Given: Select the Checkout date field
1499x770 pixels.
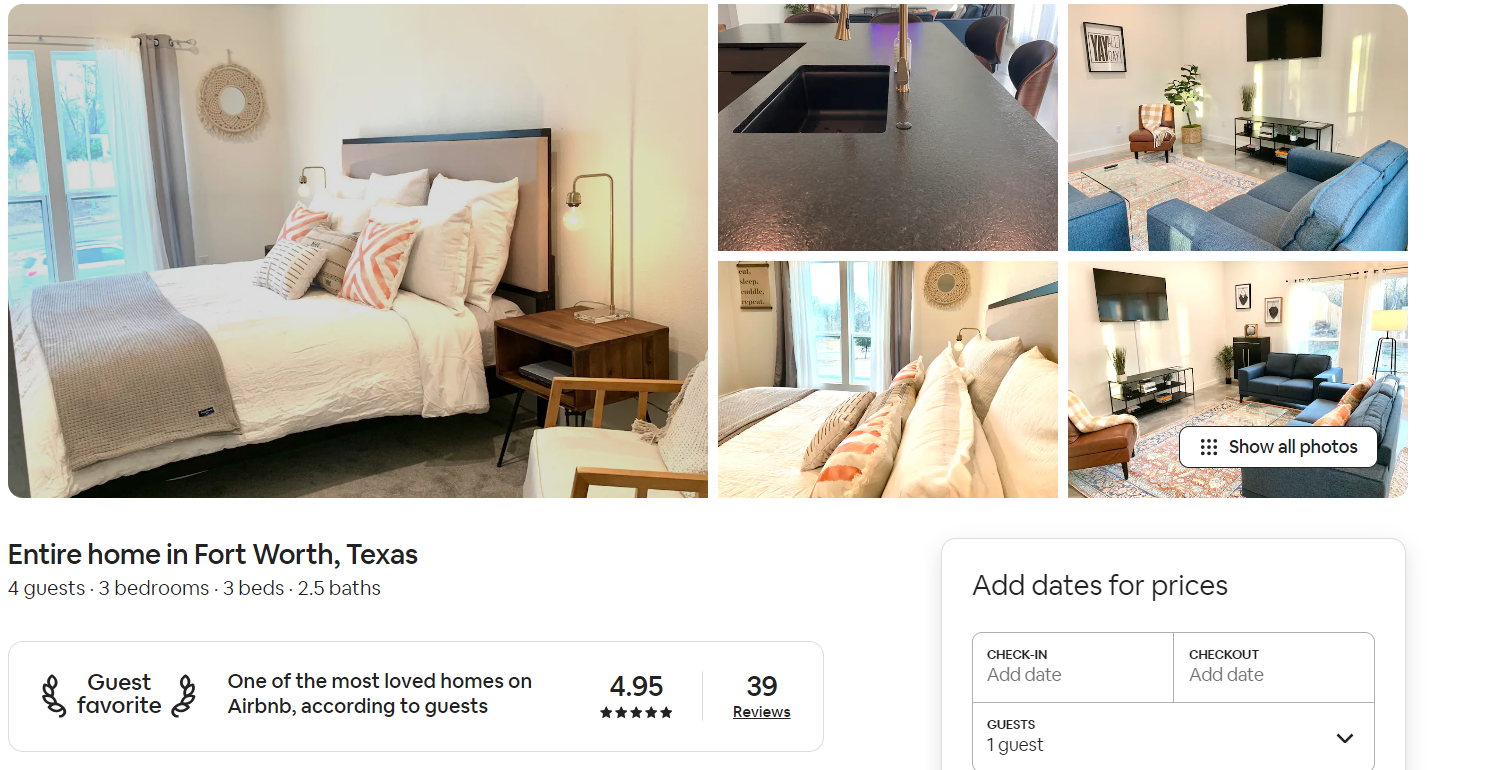Looking at the screenshot, I should [1274, 667].
